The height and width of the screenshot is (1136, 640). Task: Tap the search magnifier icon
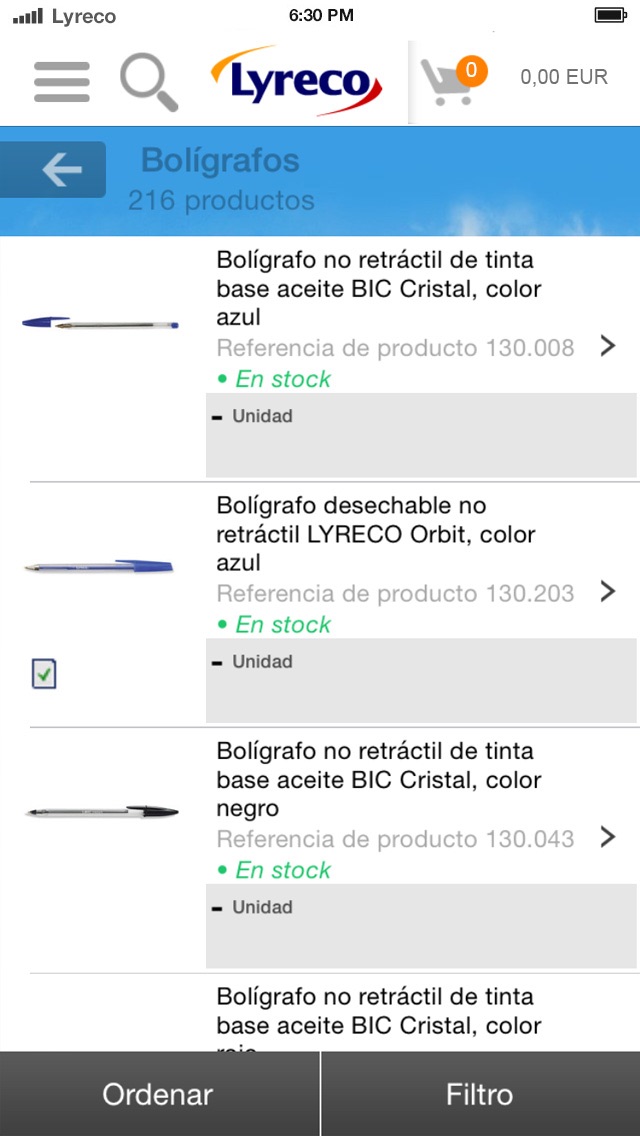pyautogui.click(x=149, y=81)
